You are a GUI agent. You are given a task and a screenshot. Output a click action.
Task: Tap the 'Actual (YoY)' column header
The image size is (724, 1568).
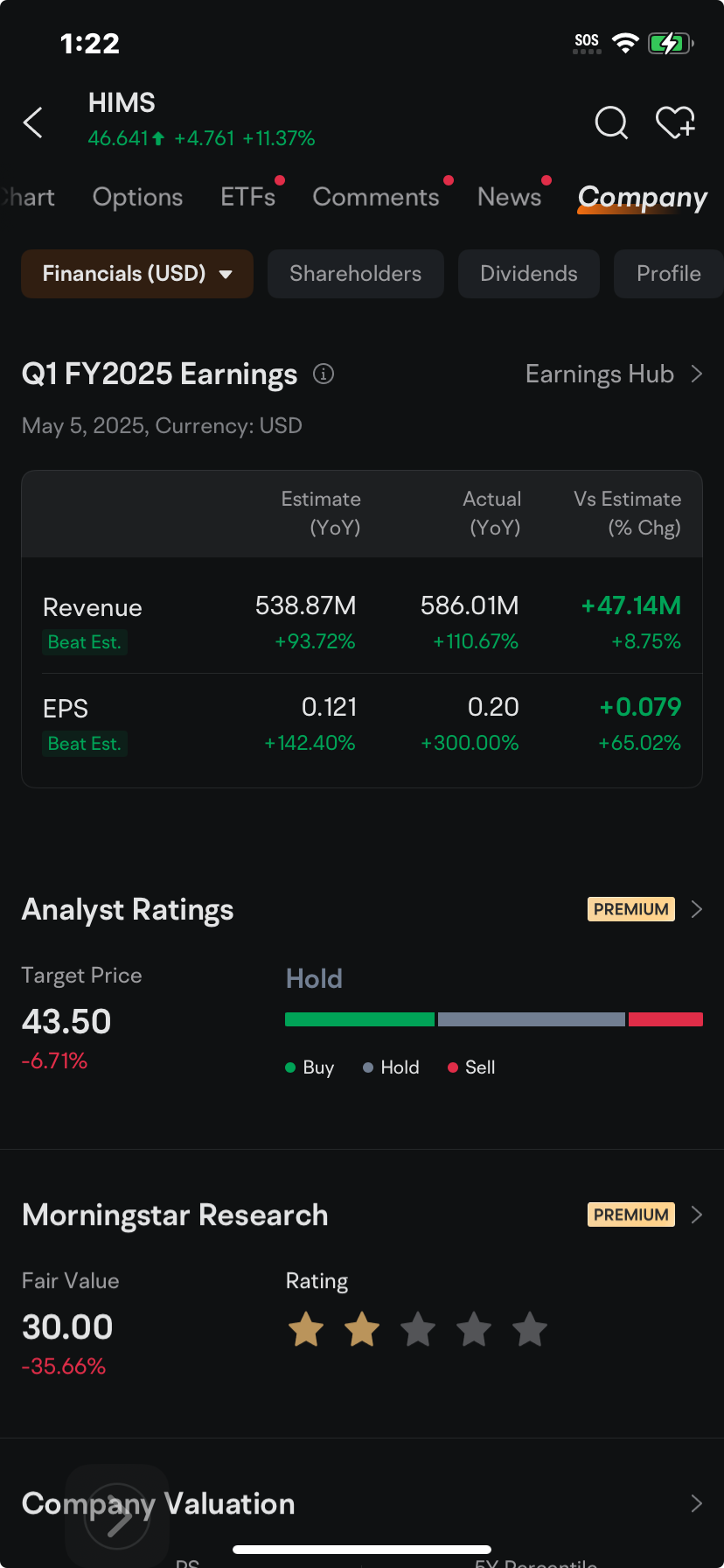point(492,514)
